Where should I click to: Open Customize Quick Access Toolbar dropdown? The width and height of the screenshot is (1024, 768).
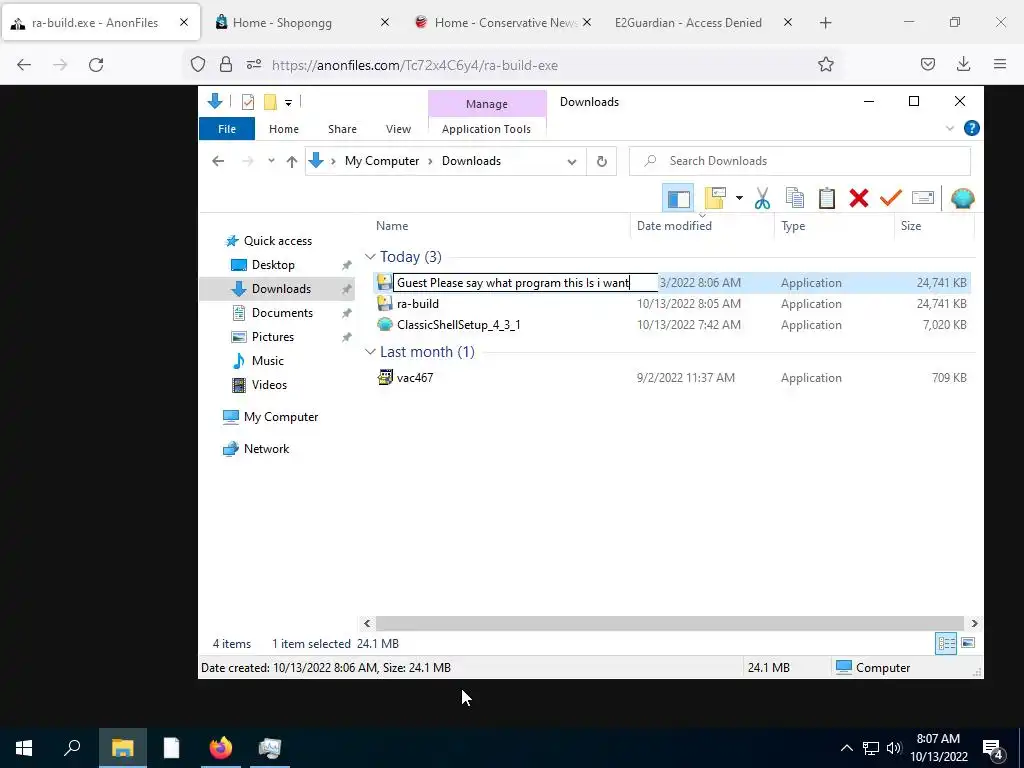(x=288, y=103)
